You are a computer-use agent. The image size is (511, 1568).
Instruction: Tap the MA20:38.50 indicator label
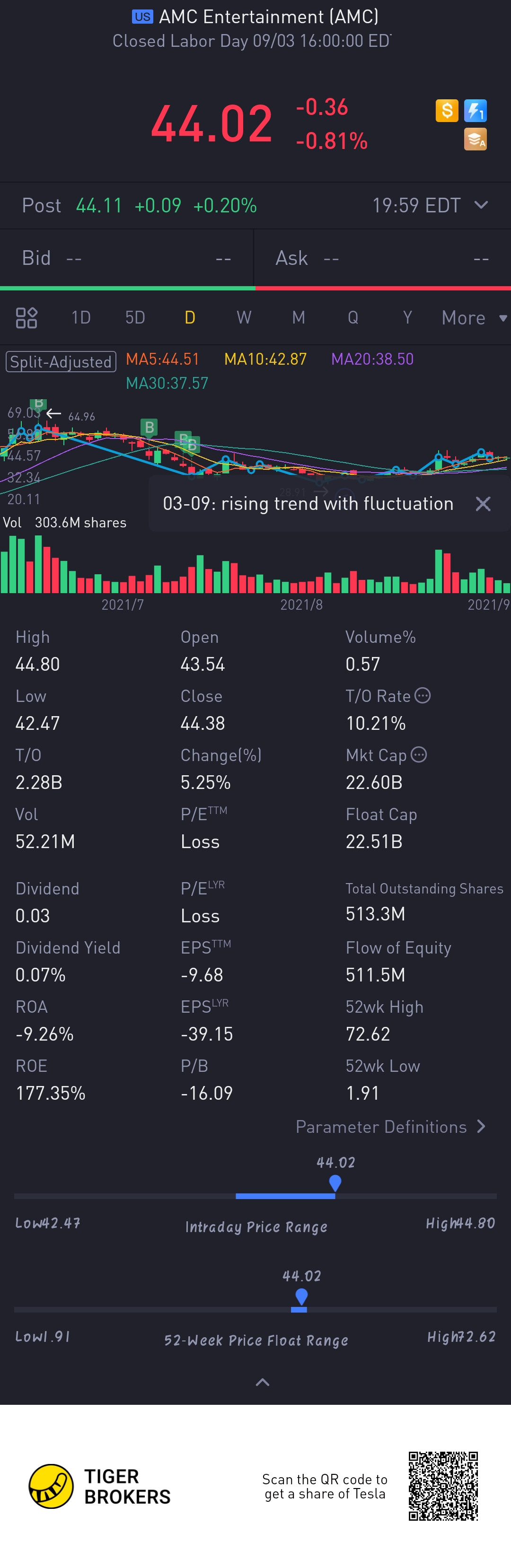click(x=372, y=359)
